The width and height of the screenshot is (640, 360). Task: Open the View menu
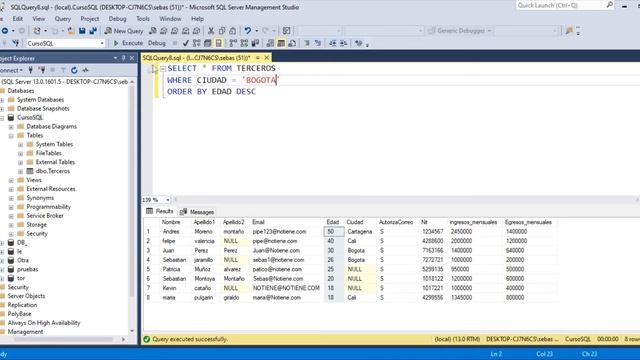[39, 19]
